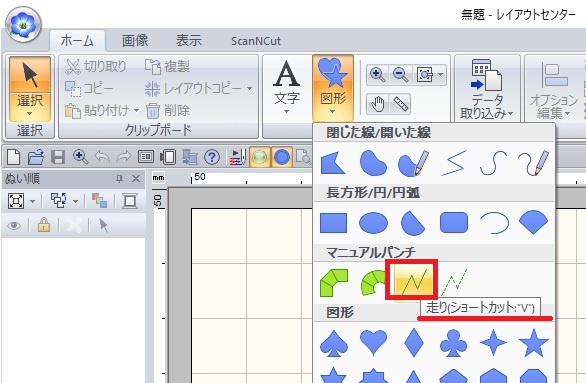This screenshot has width=586, height=383.
Task: Expand the レイアウトコピー dropdown arrow
Action: pos(249,89)
